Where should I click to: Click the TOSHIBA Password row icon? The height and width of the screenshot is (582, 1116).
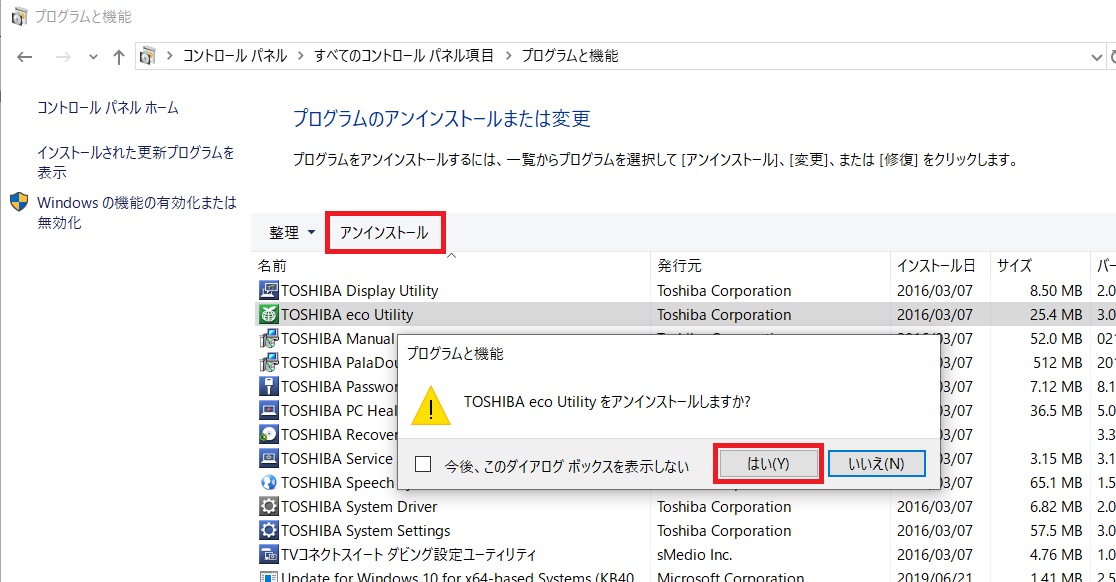tap(268, 386)
